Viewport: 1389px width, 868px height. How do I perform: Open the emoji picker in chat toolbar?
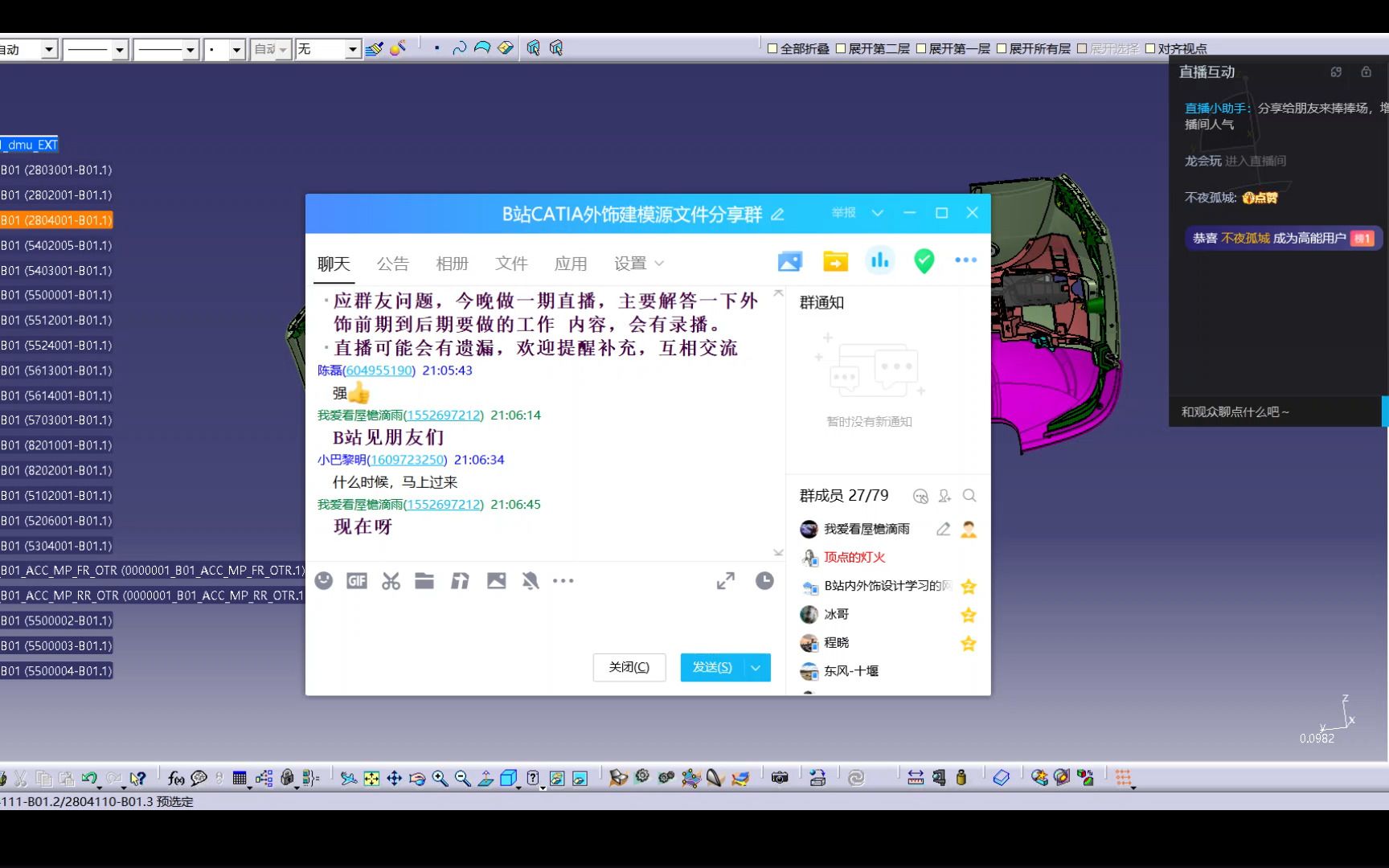pyautogui.click(x=324, y=580)
